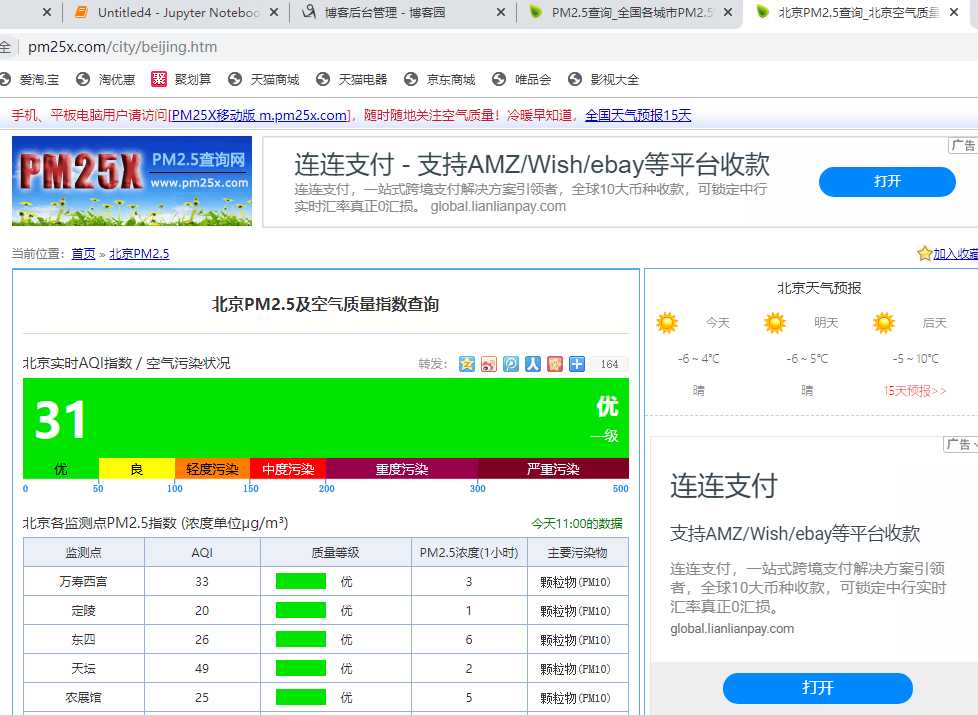
Task: Click the green quality bar in 天坛 row
Action: (301, 668)
